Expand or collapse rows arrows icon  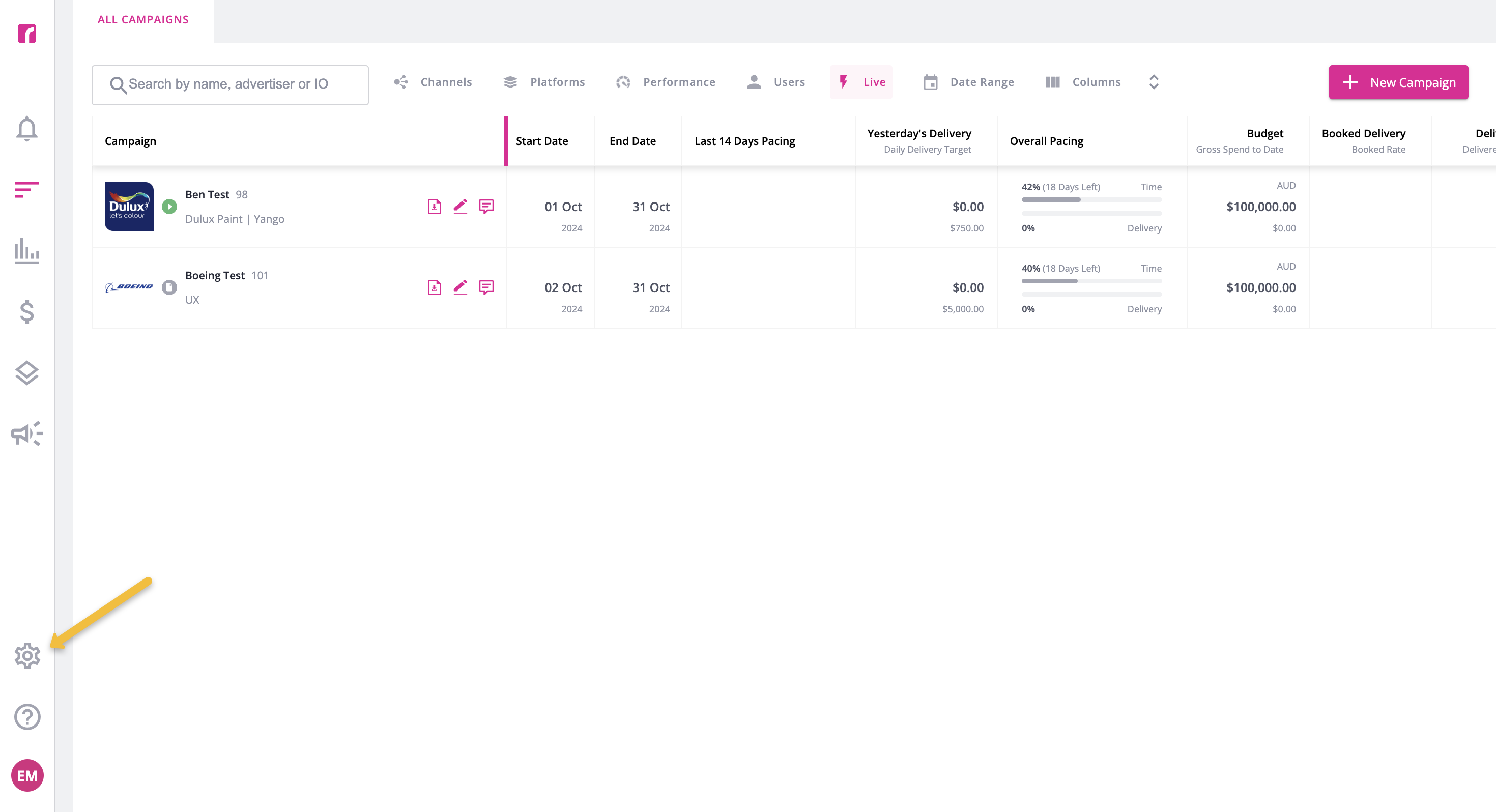(1154, 82)
